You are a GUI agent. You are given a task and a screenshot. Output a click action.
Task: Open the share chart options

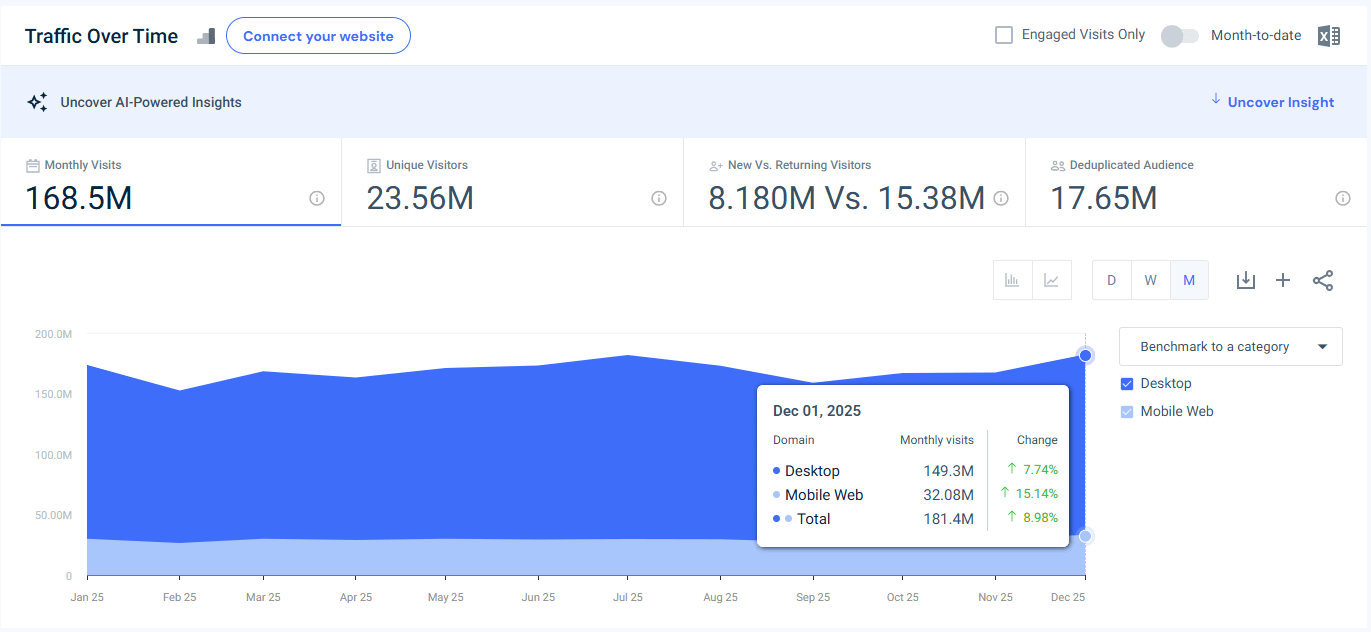pos(1323,280)
